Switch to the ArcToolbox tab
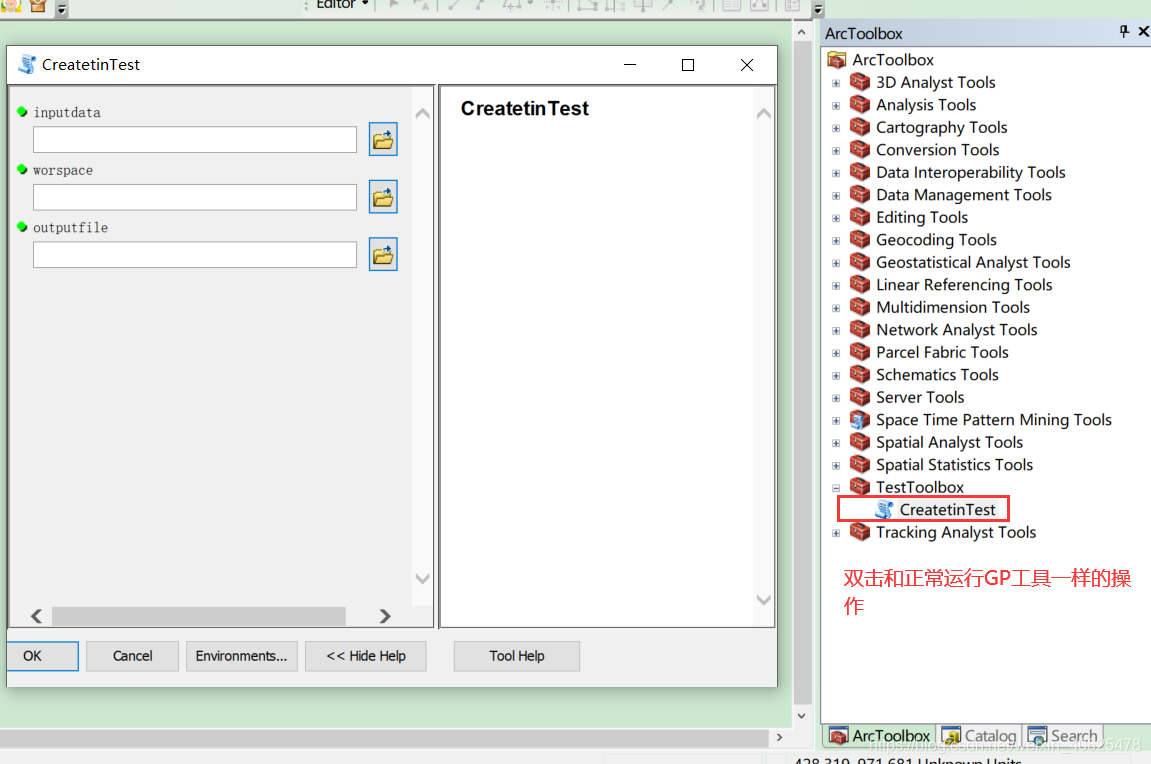1151x764 pixels. point(879,735)
